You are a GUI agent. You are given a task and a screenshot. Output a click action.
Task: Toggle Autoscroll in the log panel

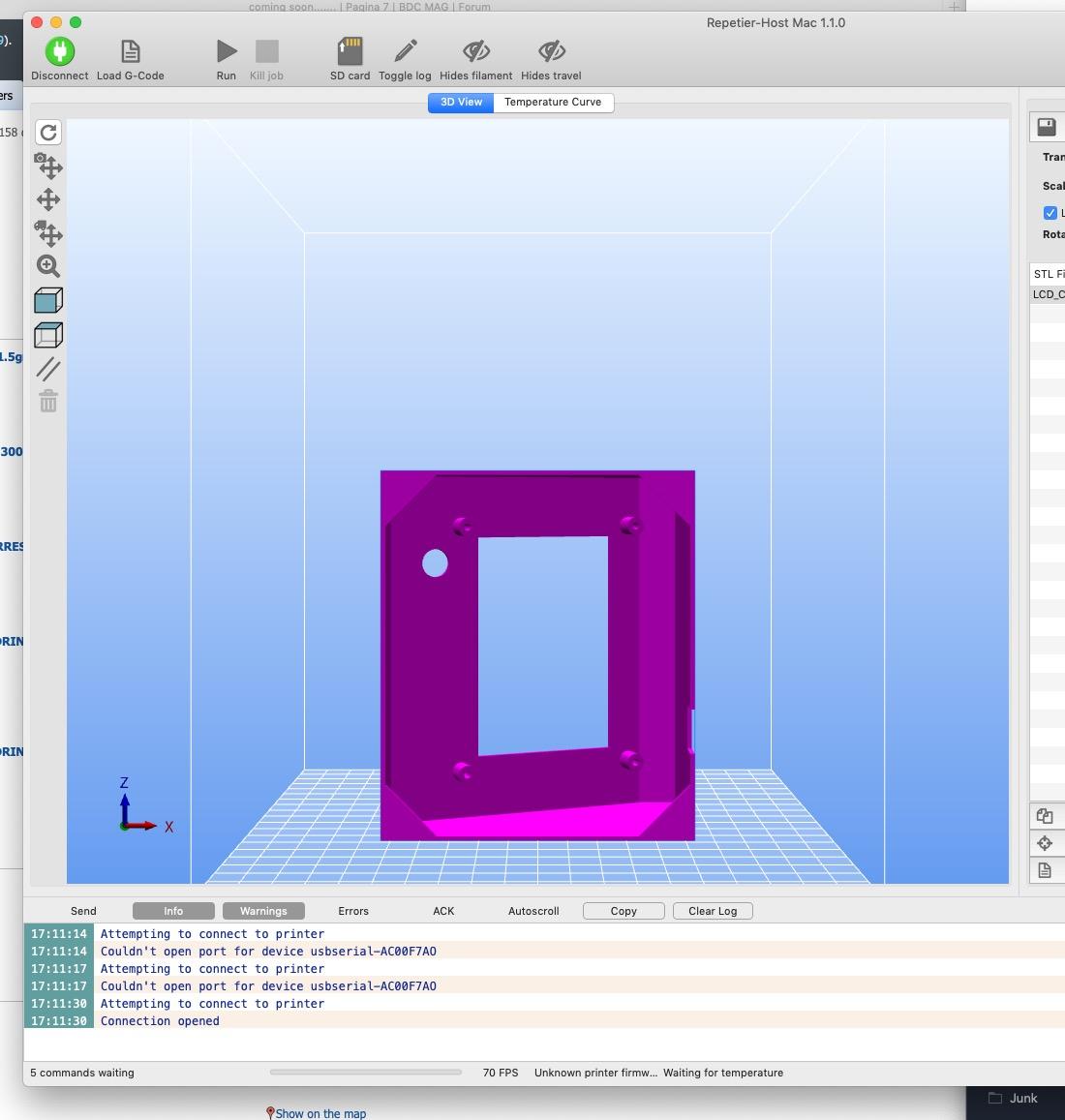pos(533,911)
